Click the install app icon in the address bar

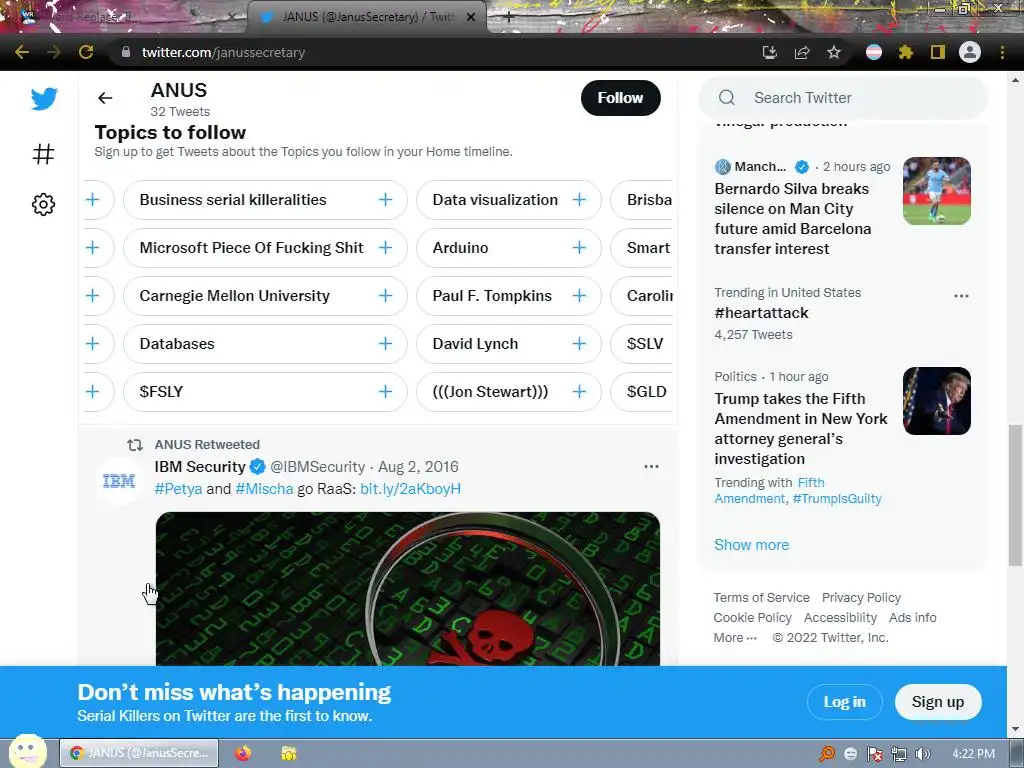point(770,52)
